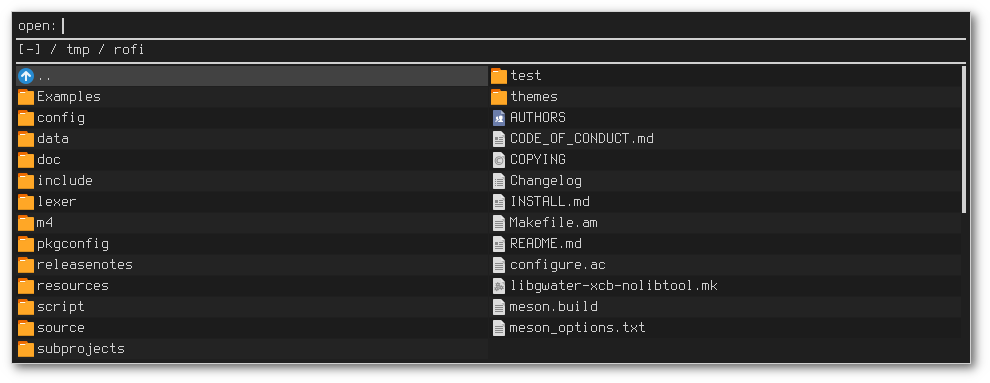Open the subprojects folder entry
This screenshot has height=383, width=990.
click(251, 349)
